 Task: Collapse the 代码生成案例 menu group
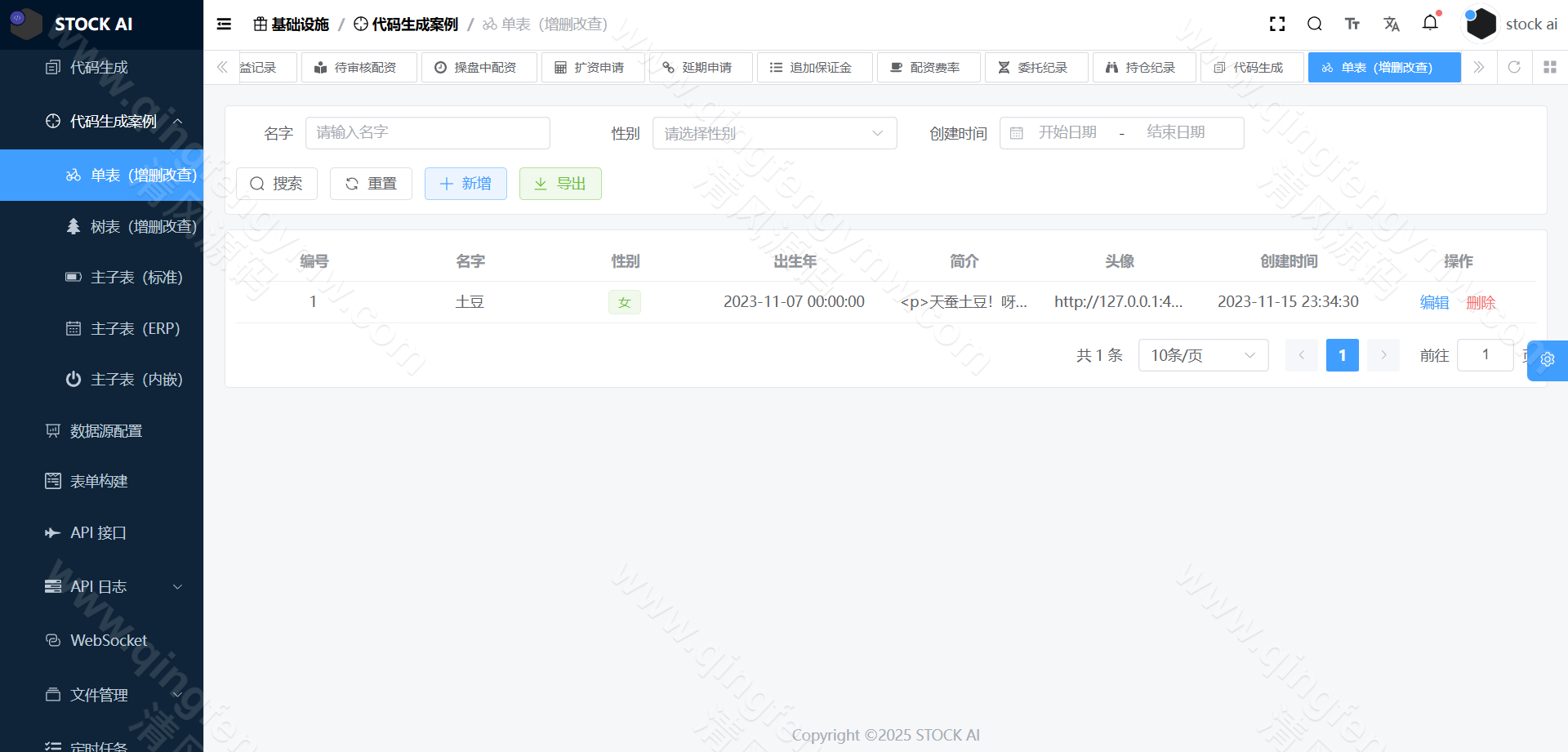pyautogui.click(x=113, y=120)
